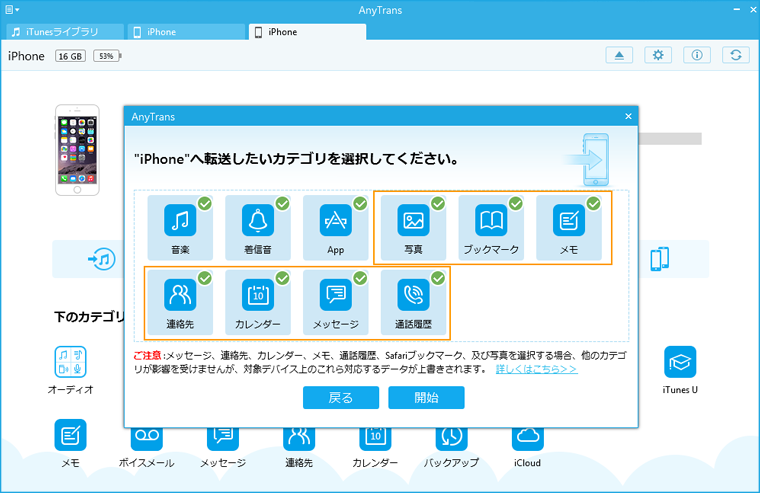Screen dimensions: 760x493
Task: Open settings via the gear icon
Action: 658,55
